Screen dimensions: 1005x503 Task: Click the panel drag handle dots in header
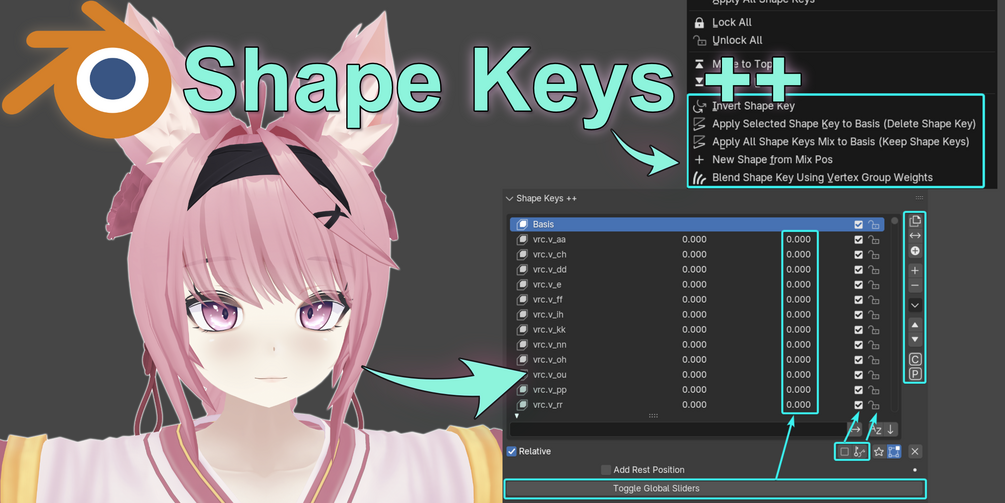coord(918,198)
